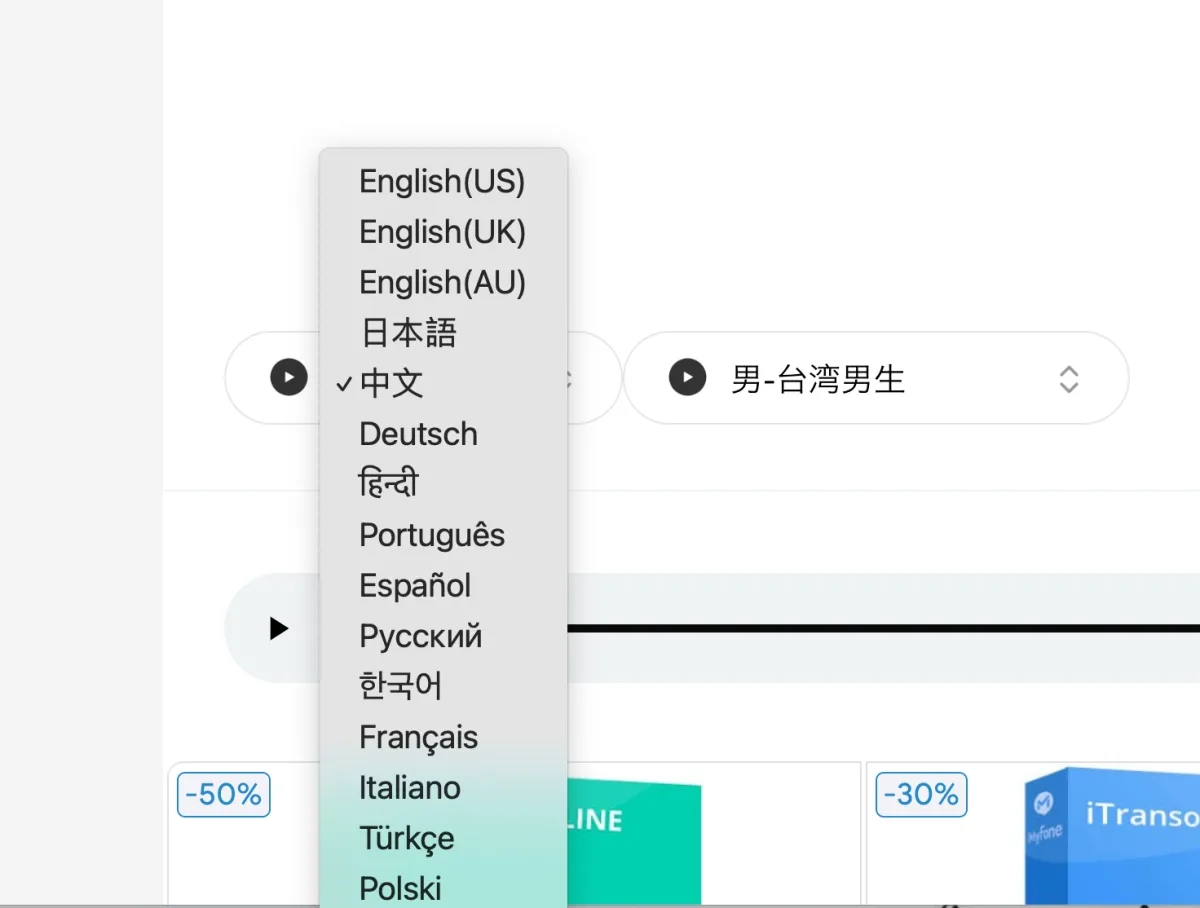The image size is (1200, 908).
Task: Expand the 男-台湾男生 voice dropdown arrows
Action: (x=1068, y=379)
